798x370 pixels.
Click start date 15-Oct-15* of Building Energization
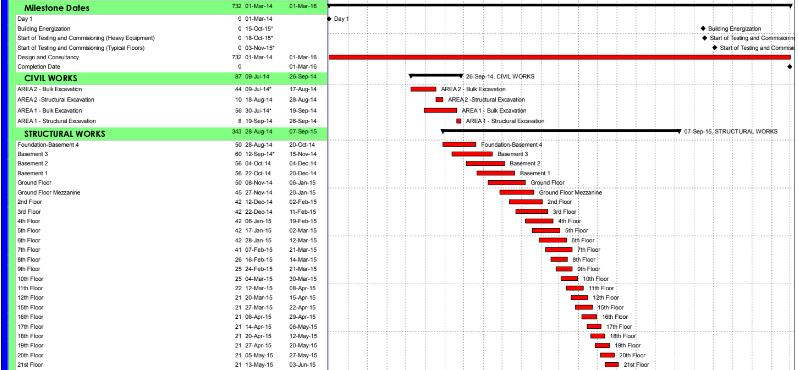(x=259, y=29)
